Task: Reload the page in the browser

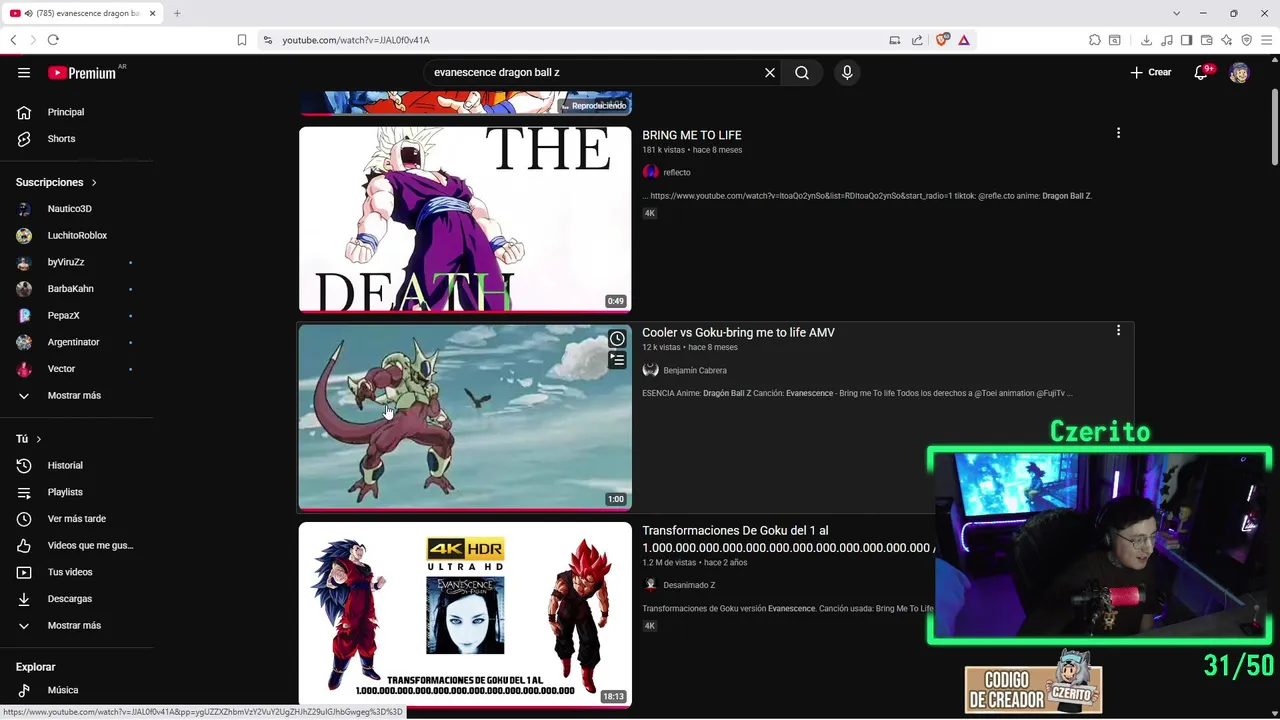Action: coord(53,40)
